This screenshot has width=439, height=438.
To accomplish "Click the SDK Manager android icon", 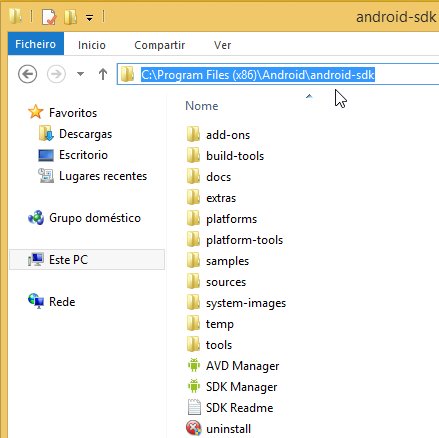I will (x=194, y=386).
